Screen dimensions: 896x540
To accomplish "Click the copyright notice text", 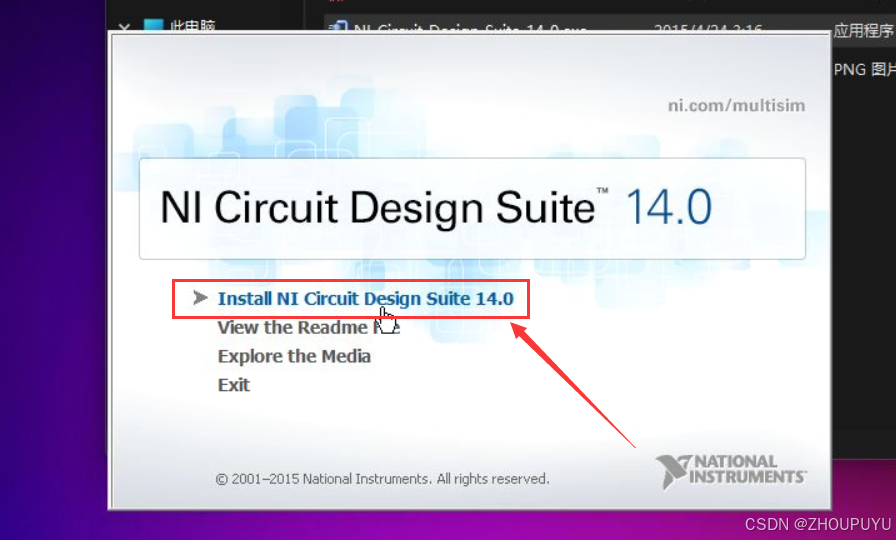I will [x=382, y=479].
